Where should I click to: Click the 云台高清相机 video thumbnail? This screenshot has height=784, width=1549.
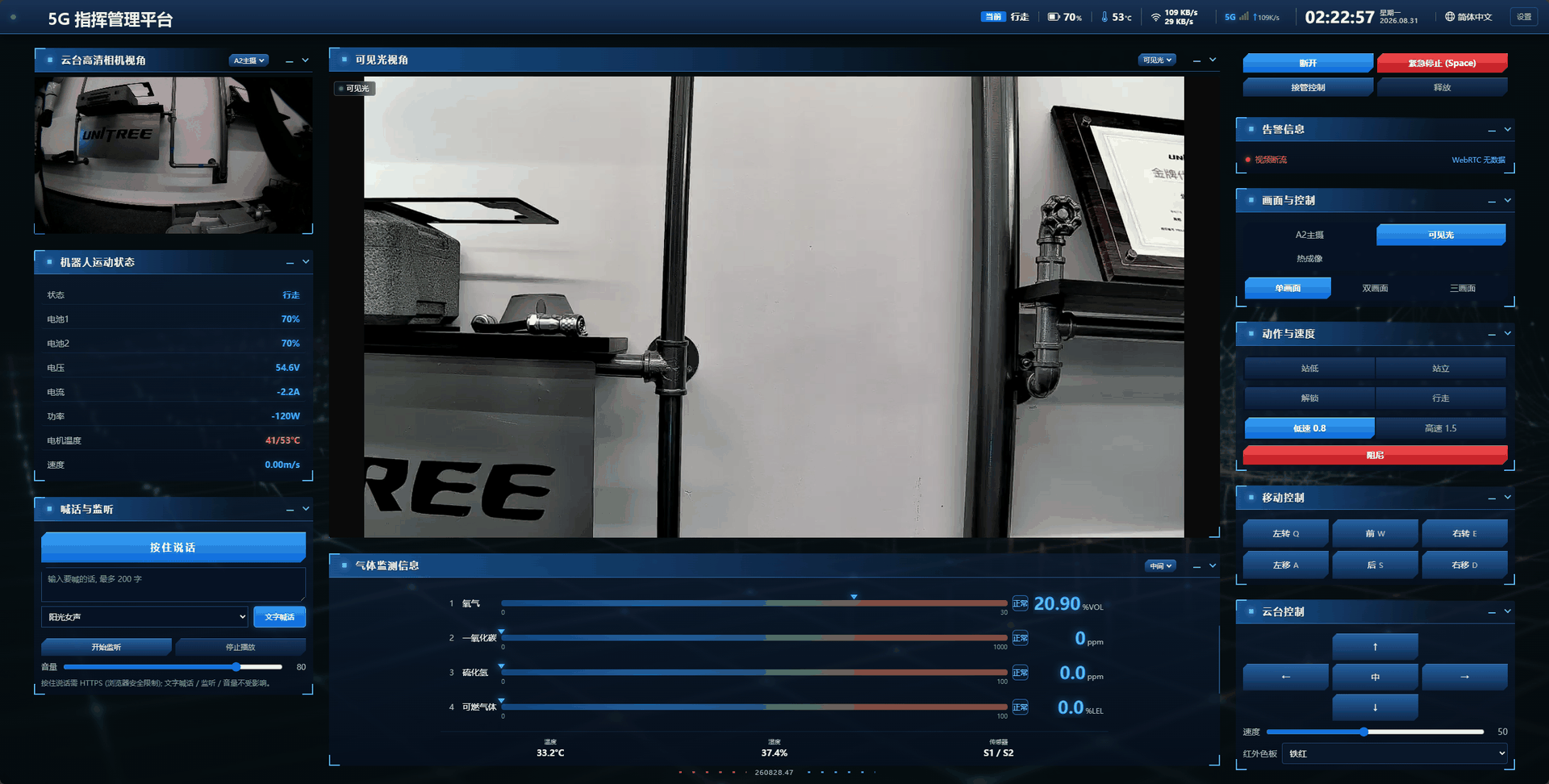coord(173,155)
